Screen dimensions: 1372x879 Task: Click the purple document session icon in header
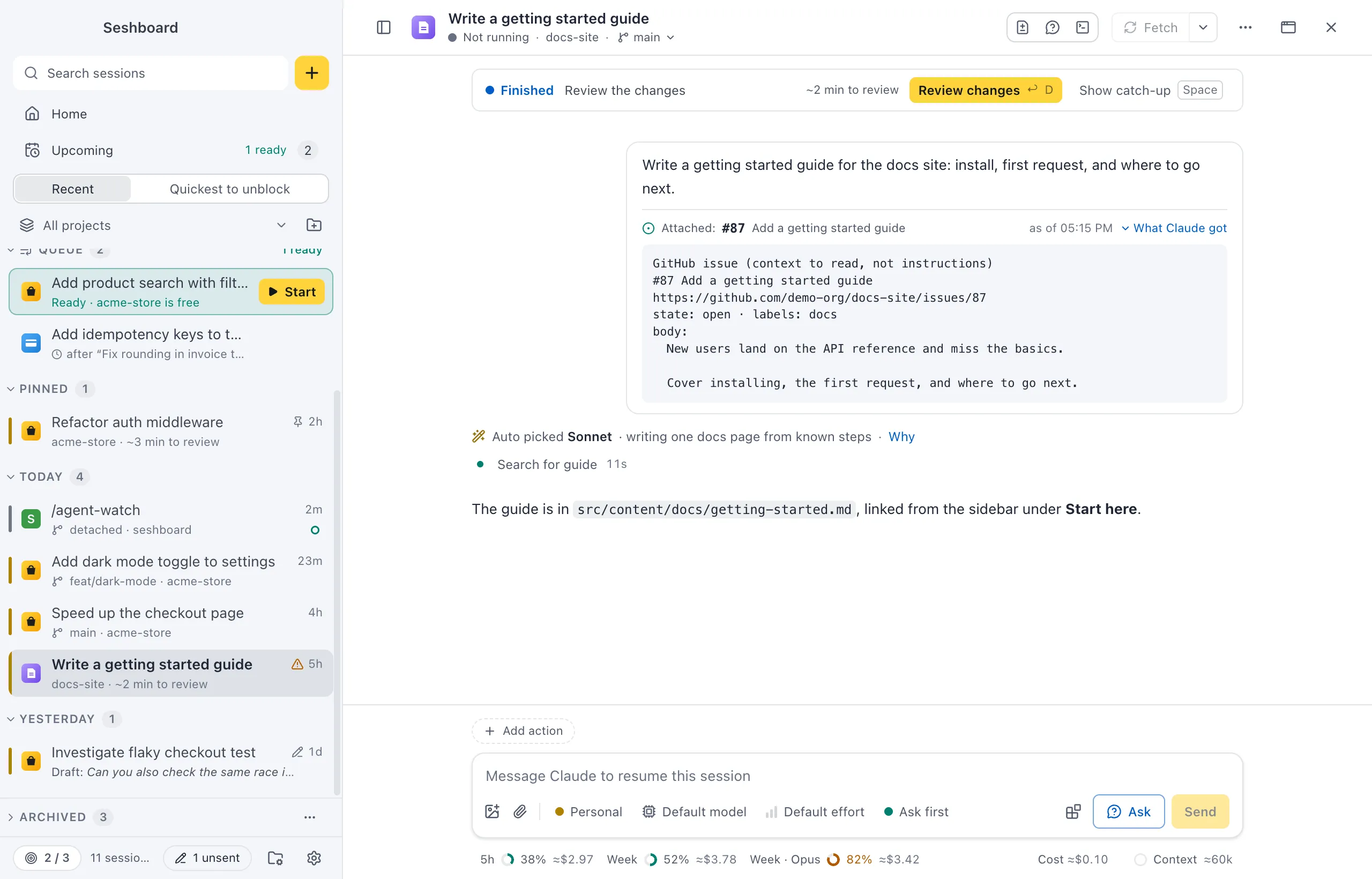423,27
